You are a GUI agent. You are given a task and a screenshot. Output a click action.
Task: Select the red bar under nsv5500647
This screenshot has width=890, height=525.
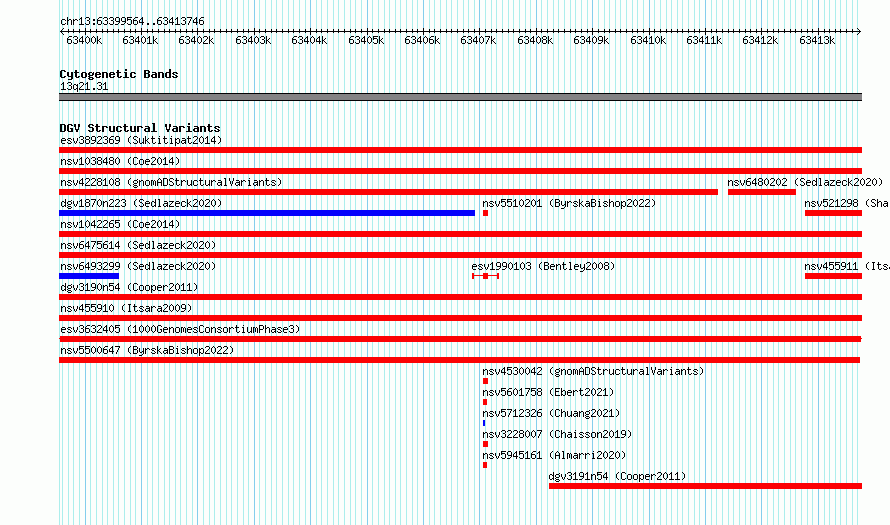click(460, 360)
